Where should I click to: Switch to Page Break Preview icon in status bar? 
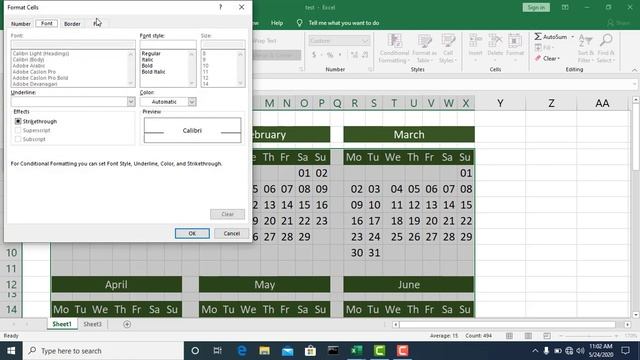[547, 336]
